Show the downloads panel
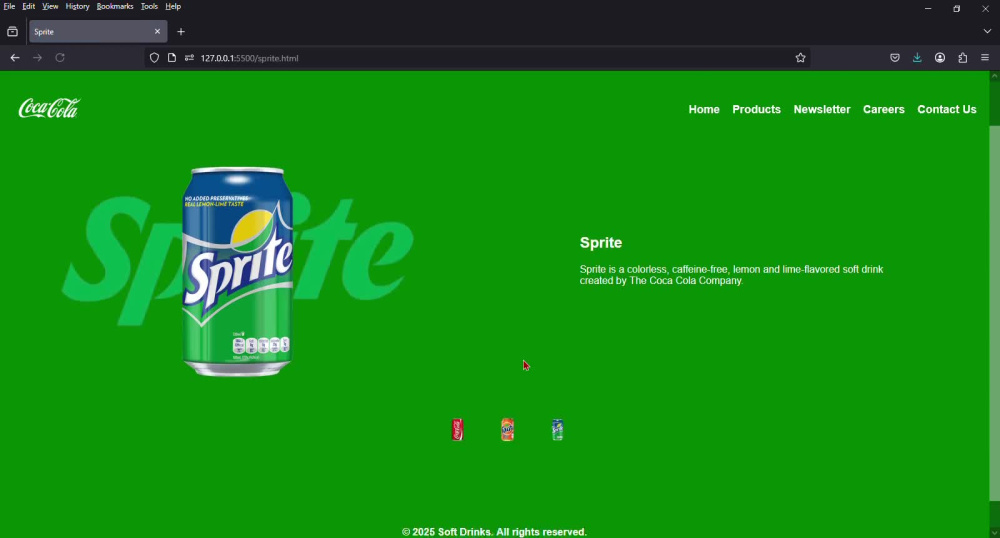The height and width of the screenshot is (538, 1000). click(917, 58)
